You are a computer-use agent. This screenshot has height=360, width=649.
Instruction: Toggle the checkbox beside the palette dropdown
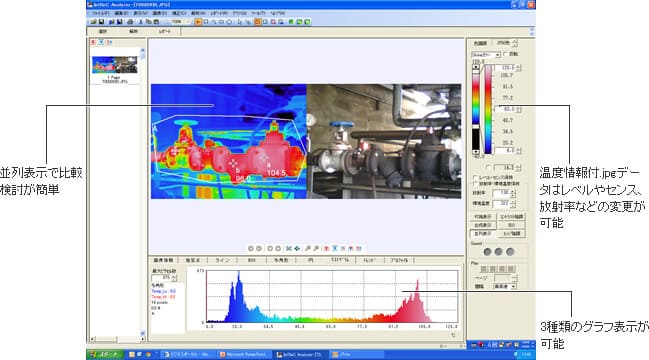coord(506,54)
